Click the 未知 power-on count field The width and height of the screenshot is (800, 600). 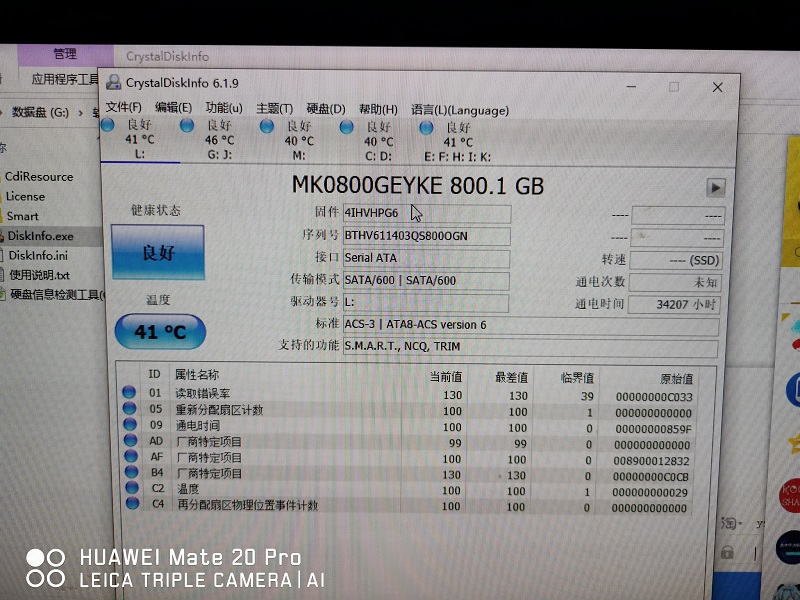click(x=675, y=282)
